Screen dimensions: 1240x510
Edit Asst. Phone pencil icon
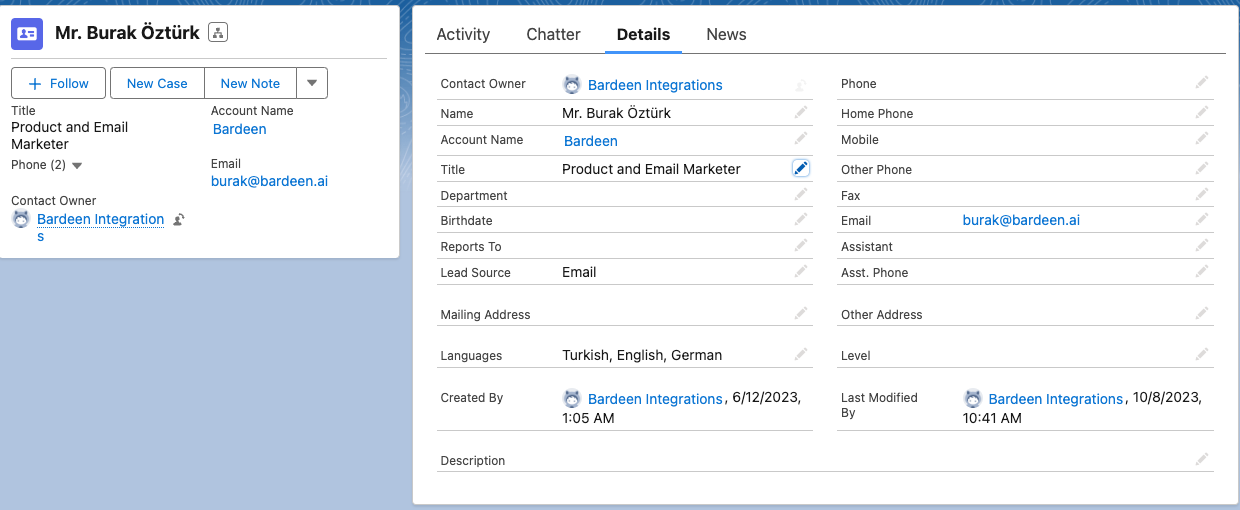tap(1202, 271)
